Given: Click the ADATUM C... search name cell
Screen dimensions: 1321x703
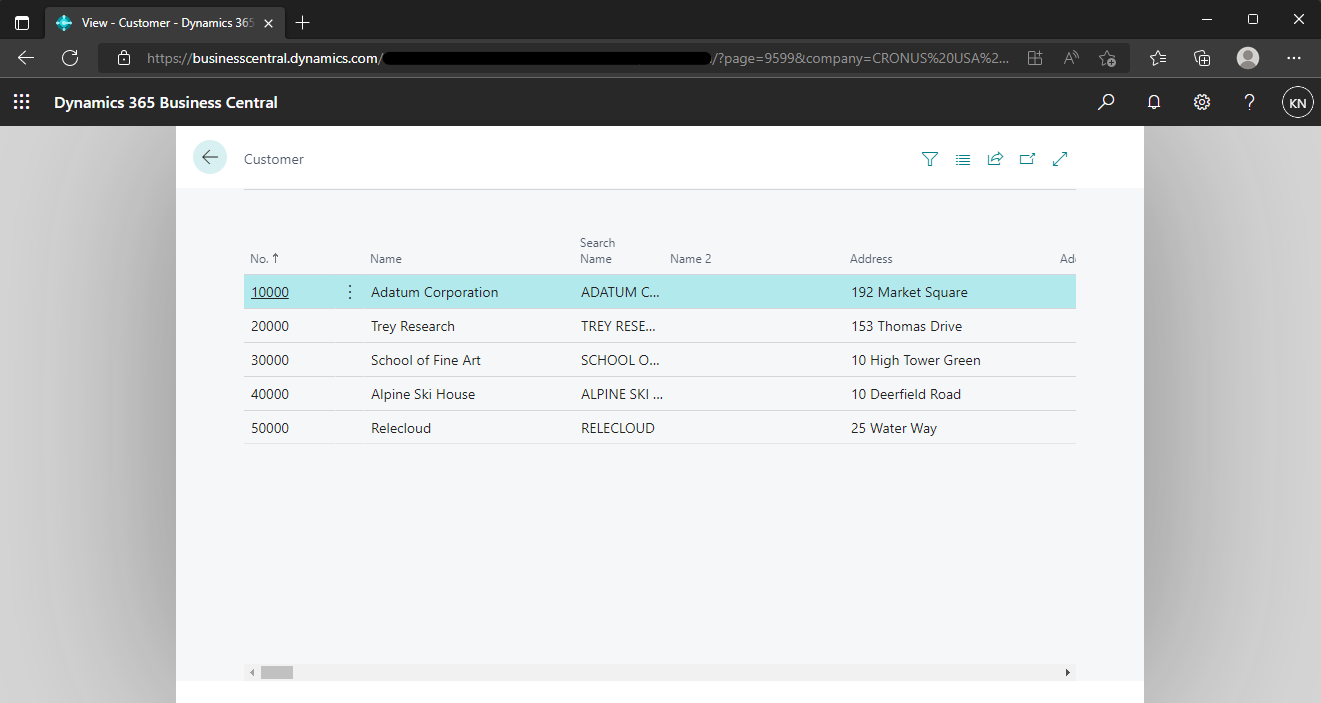Looking at the screenshot, I should tap(621, 292).
